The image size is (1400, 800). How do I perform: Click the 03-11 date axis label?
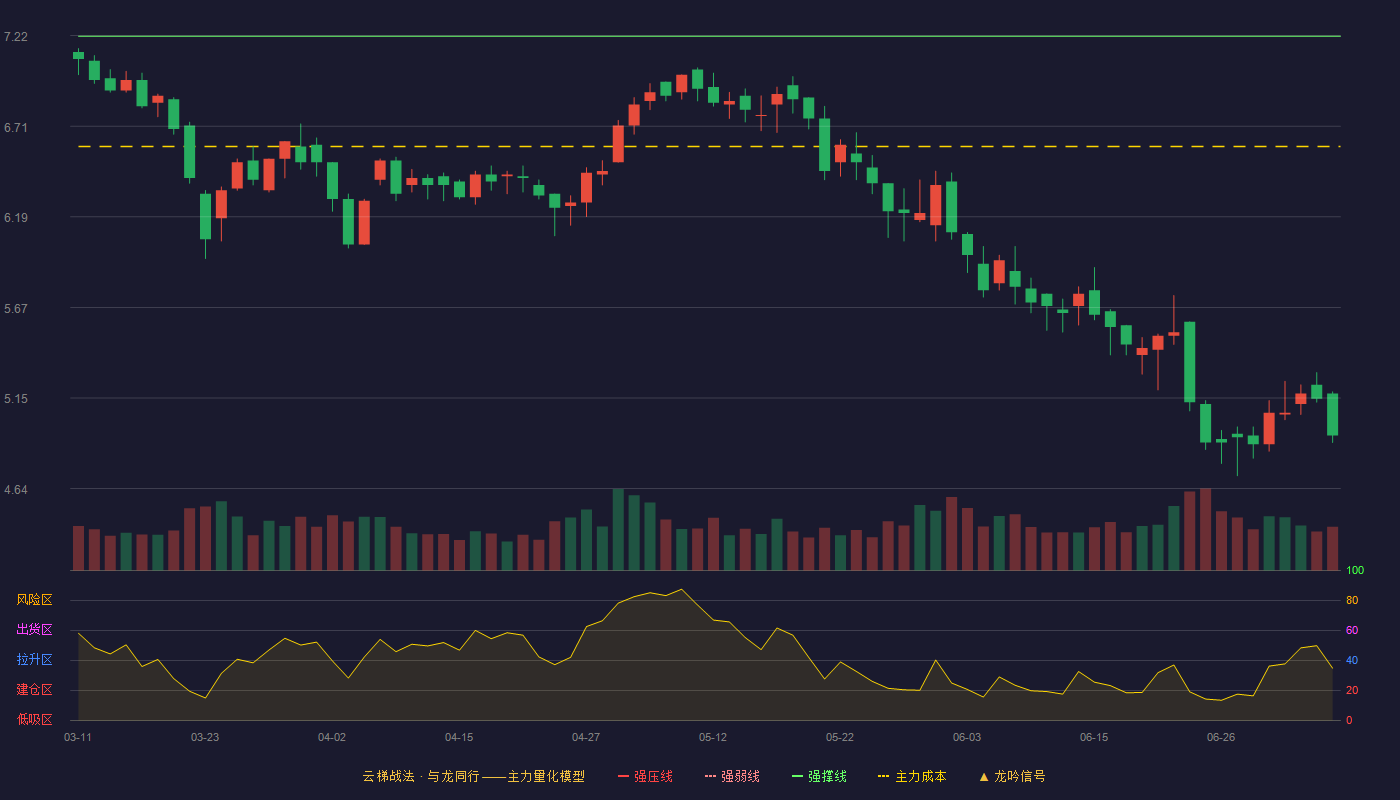tap(78, 737)
